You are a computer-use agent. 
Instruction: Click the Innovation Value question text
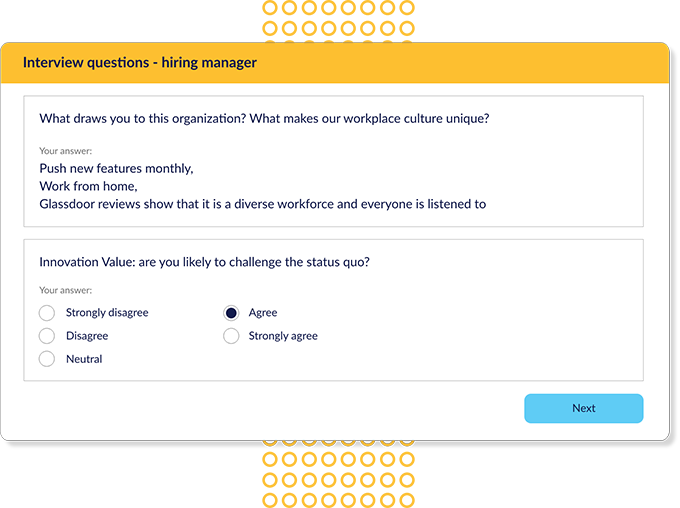[x=204, y=262]
